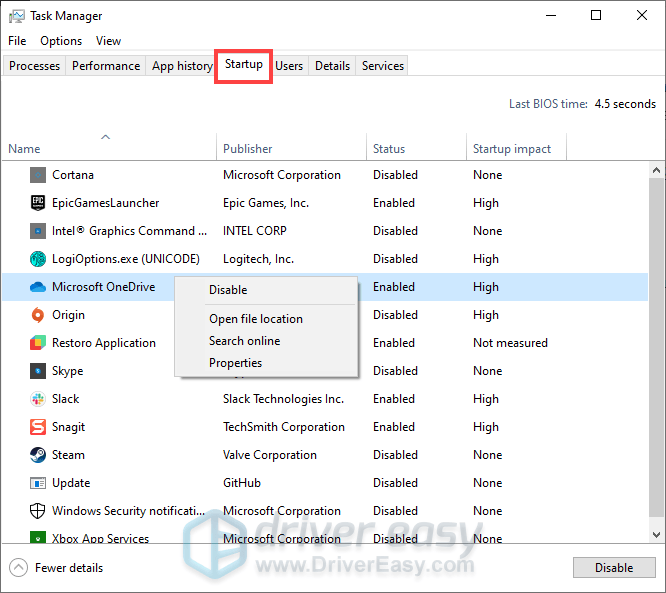666x593 pixels.
Task: Select Open file location menu entry
Action: 256,319
